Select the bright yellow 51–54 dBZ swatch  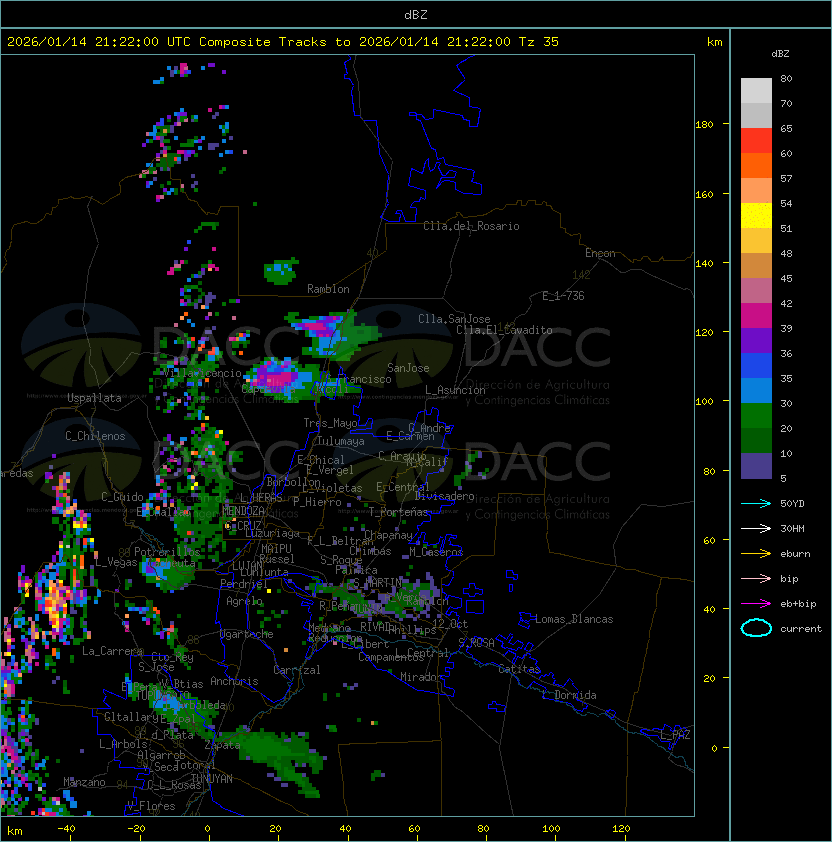[756, 216]
